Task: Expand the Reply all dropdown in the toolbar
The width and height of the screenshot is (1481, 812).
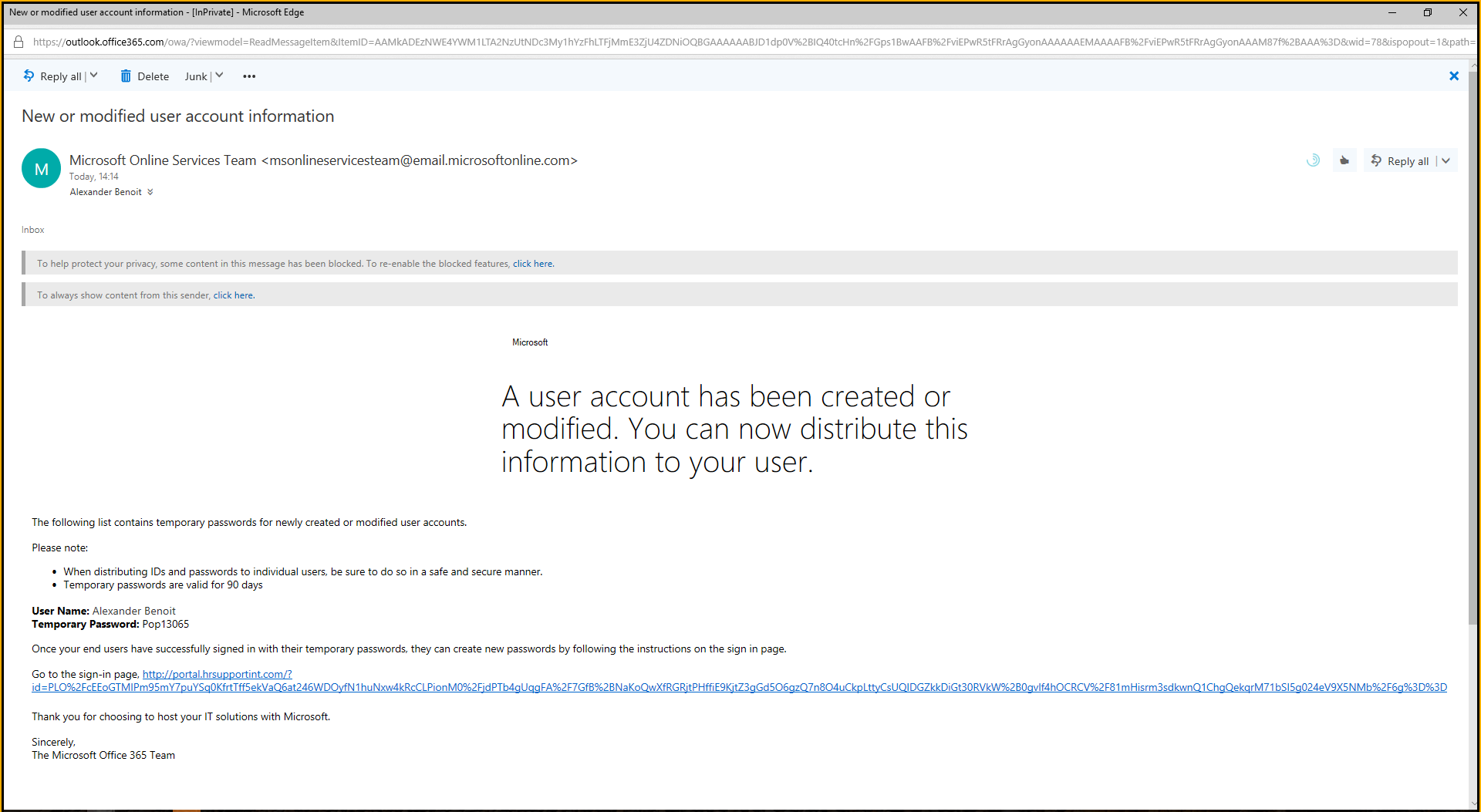Action: pos(93,76)
